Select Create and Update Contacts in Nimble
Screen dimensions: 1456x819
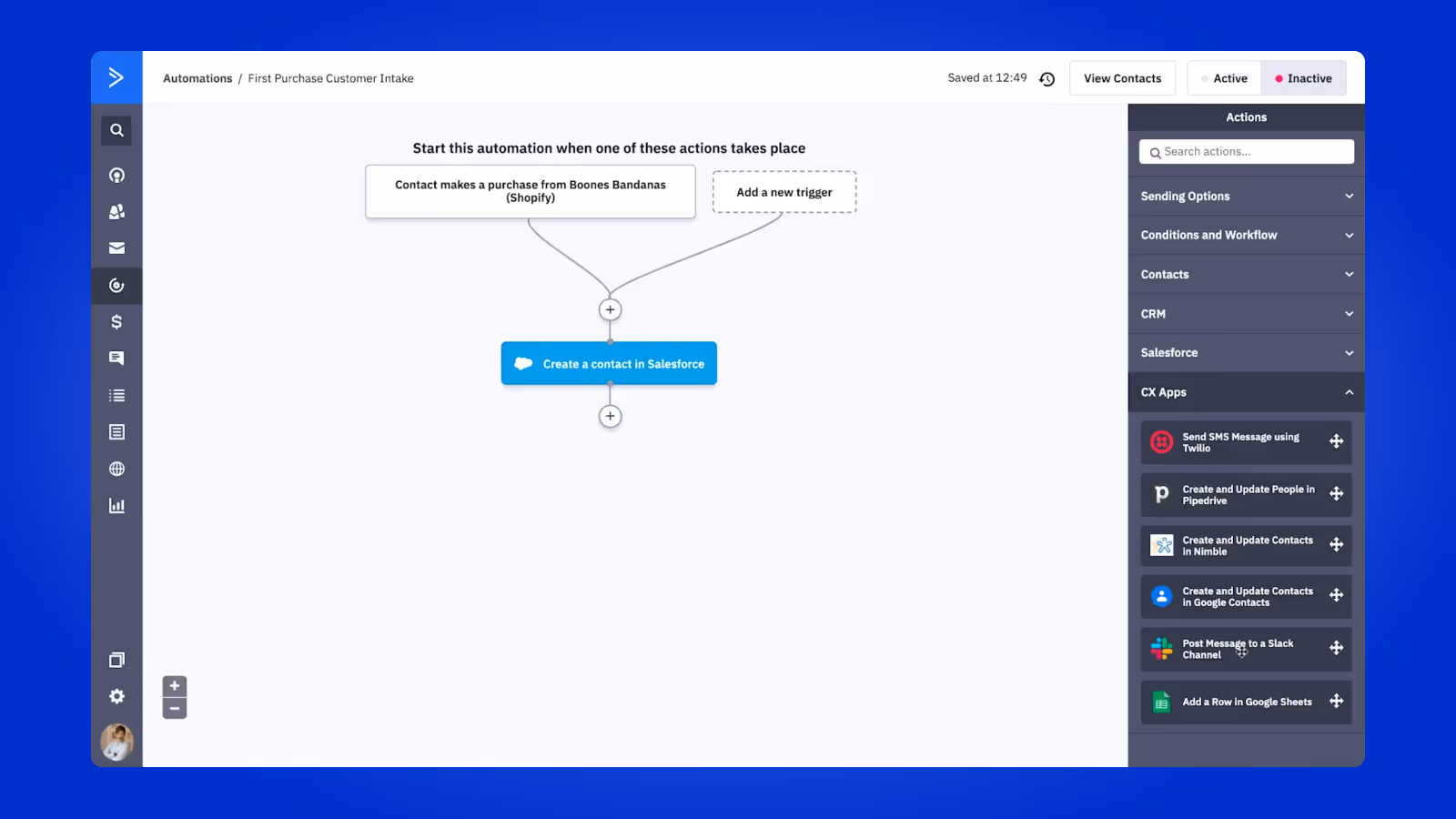point(1246,545)
